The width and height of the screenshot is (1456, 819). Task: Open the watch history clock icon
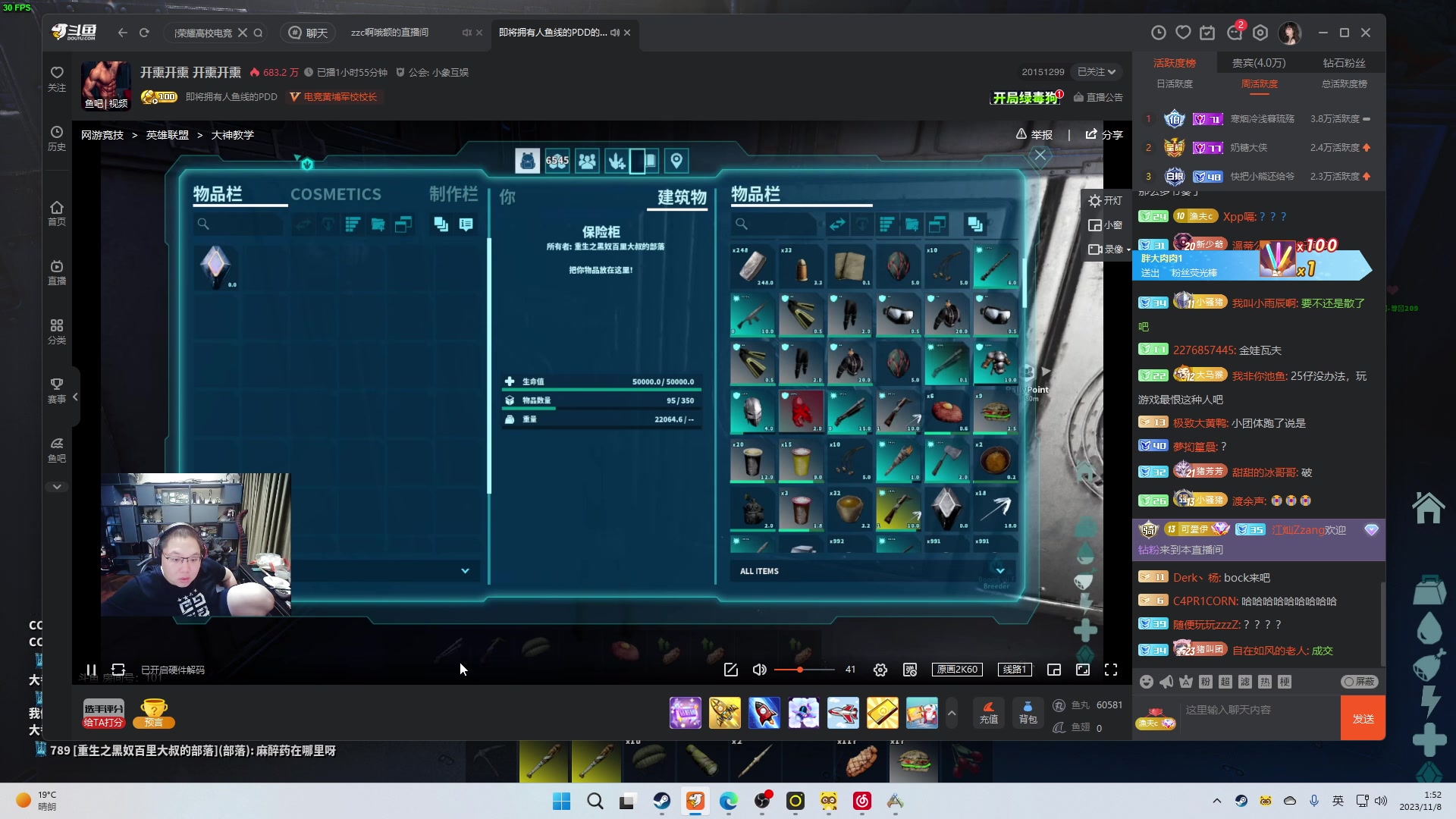(x=1159, y=33)
